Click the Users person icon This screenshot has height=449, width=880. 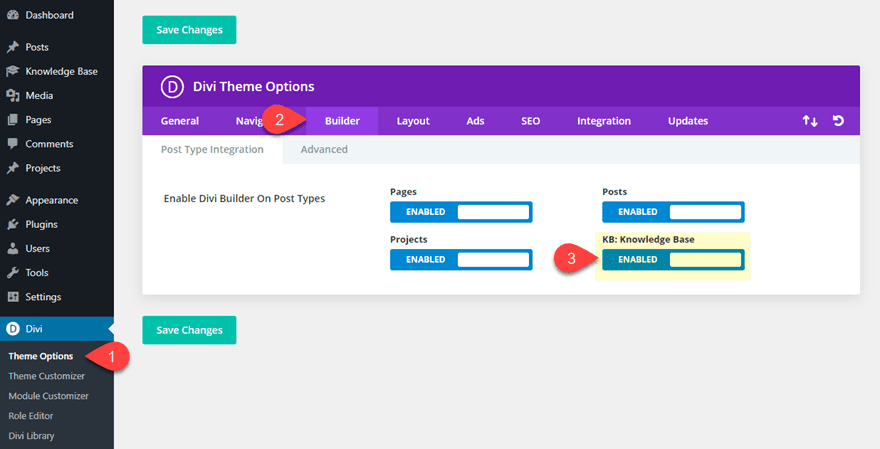[12, 248]
